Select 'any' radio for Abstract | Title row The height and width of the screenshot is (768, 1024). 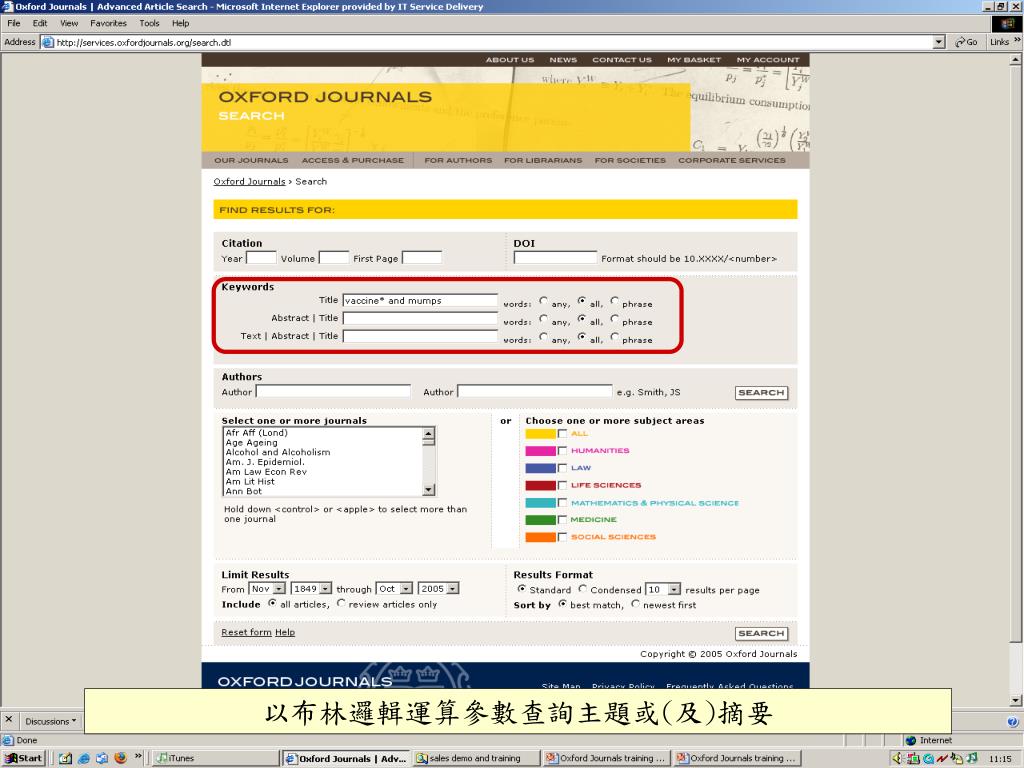pyautogui.click(x=543, y=319)
